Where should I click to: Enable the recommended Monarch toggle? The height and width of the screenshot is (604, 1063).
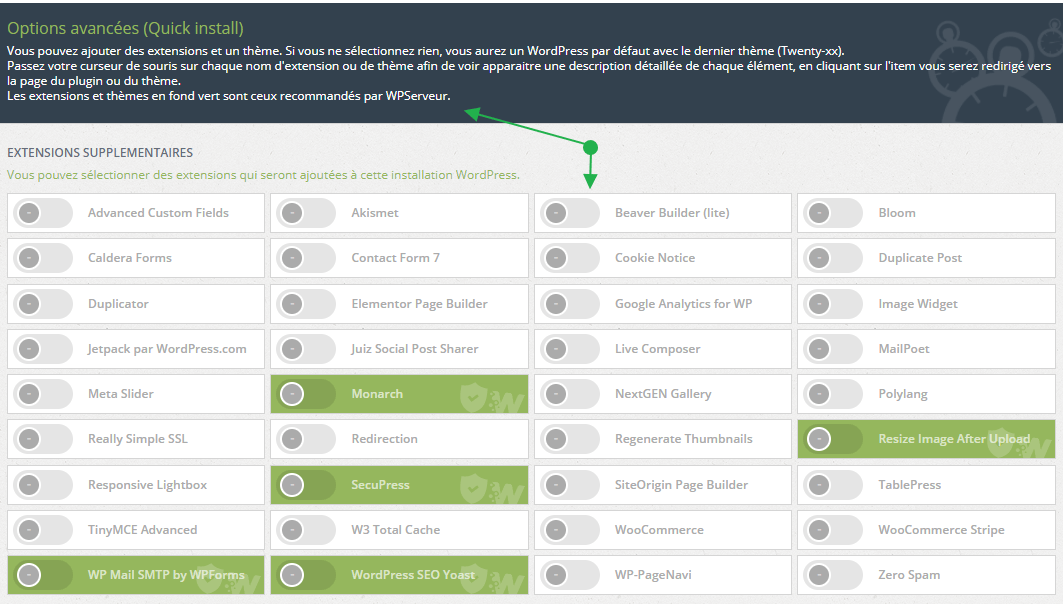306,394
